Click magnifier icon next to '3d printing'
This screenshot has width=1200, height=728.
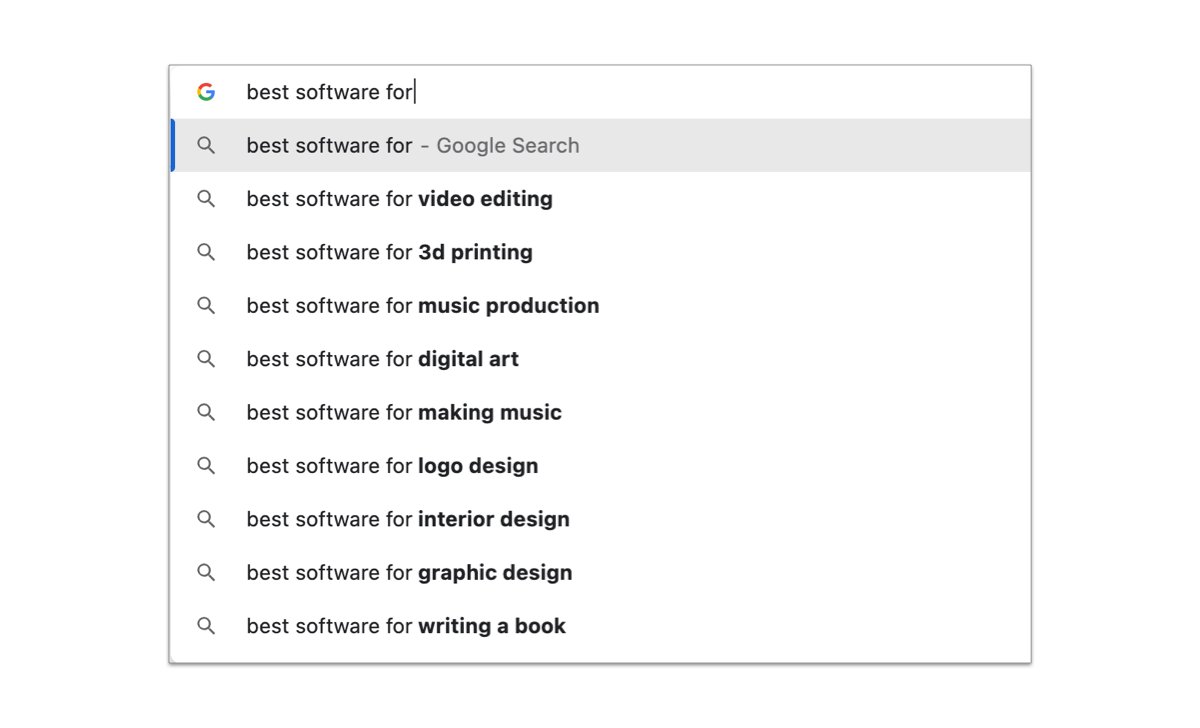[x=206, y=252]
